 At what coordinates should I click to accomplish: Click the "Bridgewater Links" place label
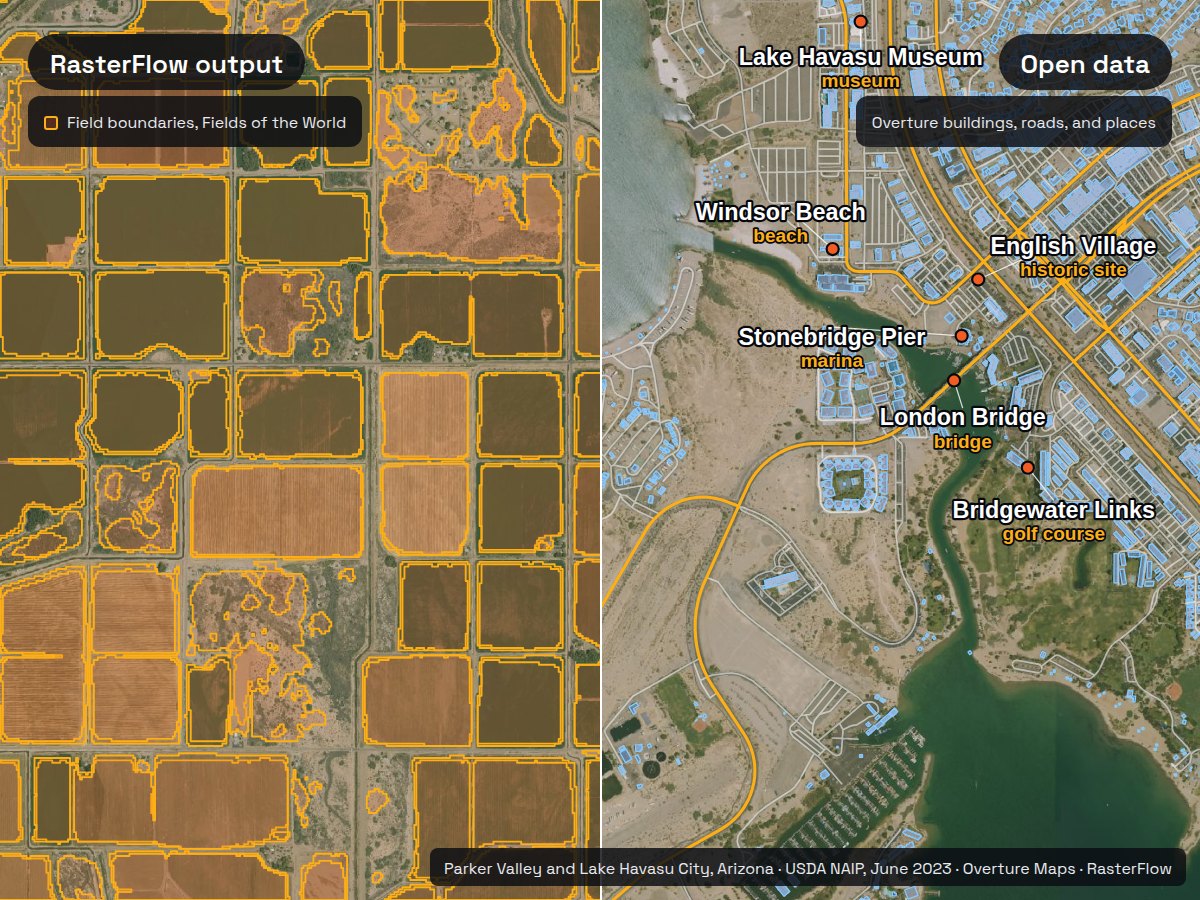(1053, 510)
